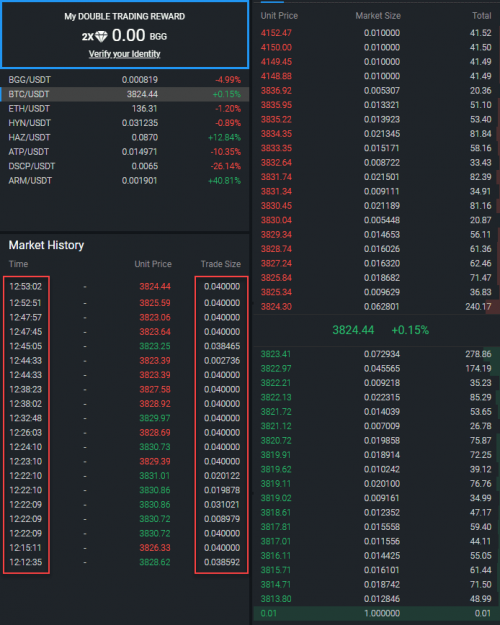Click the Market Size column header
The width and height of the screenshot is (500, 625).
tap(378, 16)
